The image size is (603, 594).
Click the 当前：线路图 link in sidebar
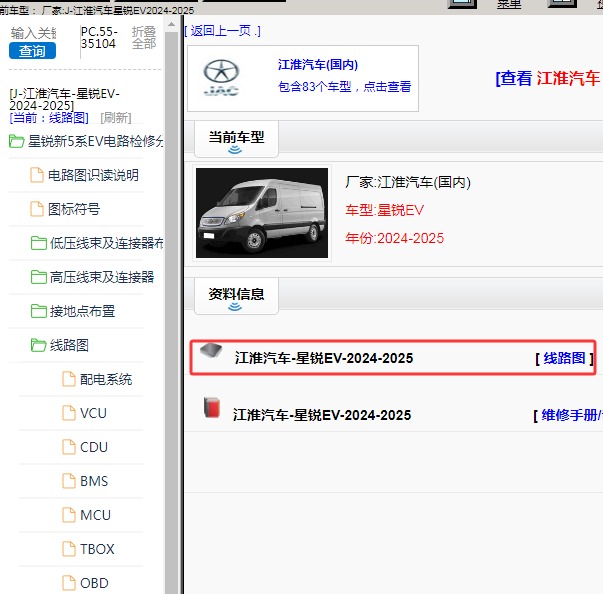[x=49, y=118]
